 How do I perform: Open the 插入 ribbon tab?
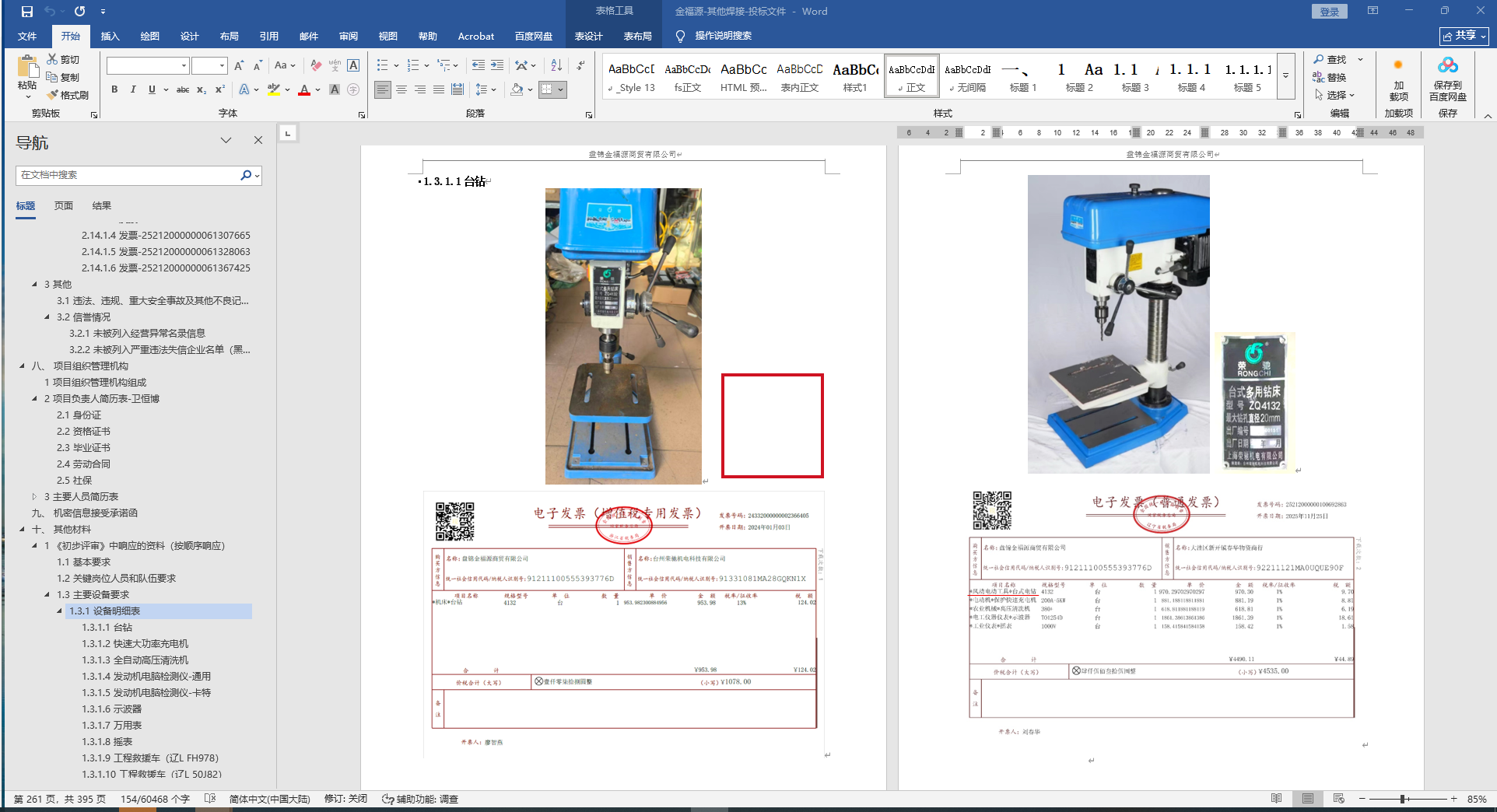tap(110, 36)
